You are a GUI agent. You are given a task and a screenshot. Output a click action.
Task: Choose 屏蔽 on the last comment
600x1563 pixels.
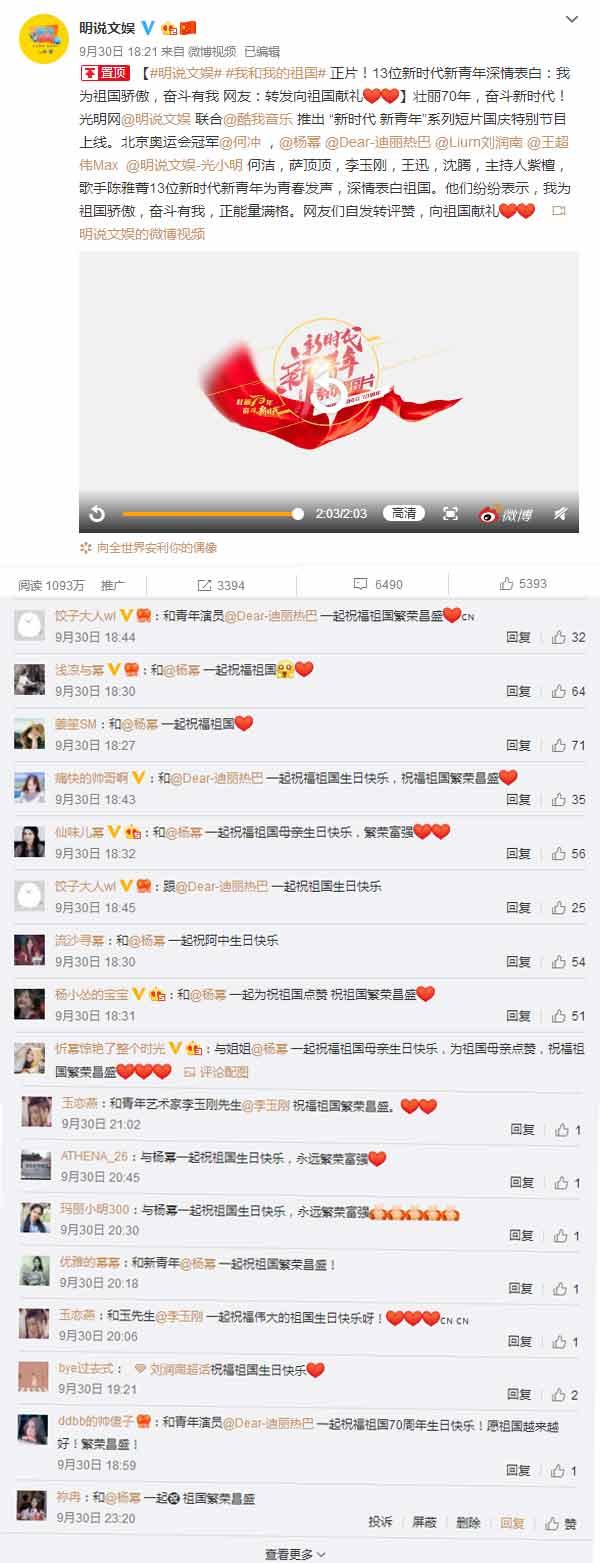coord(424,1522)
